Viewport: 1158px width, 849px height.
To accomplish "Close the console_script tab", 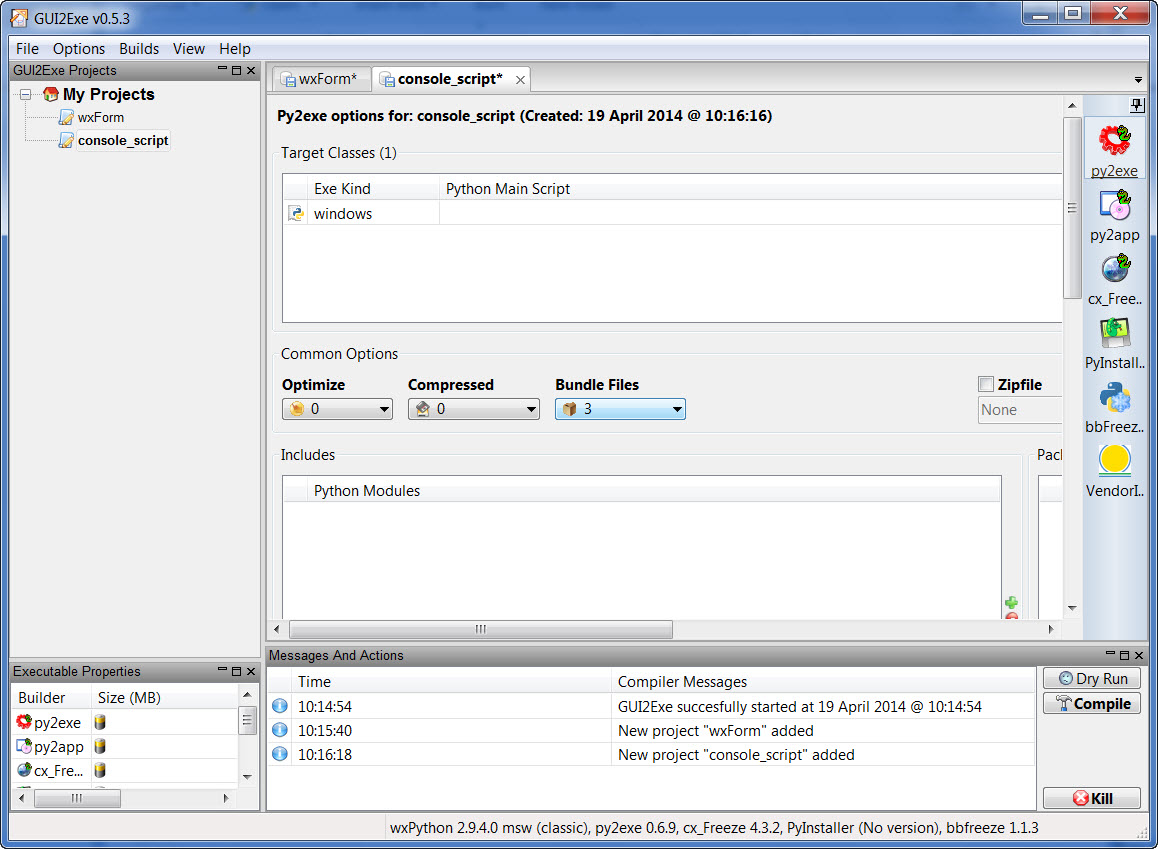I will [519, 80].
